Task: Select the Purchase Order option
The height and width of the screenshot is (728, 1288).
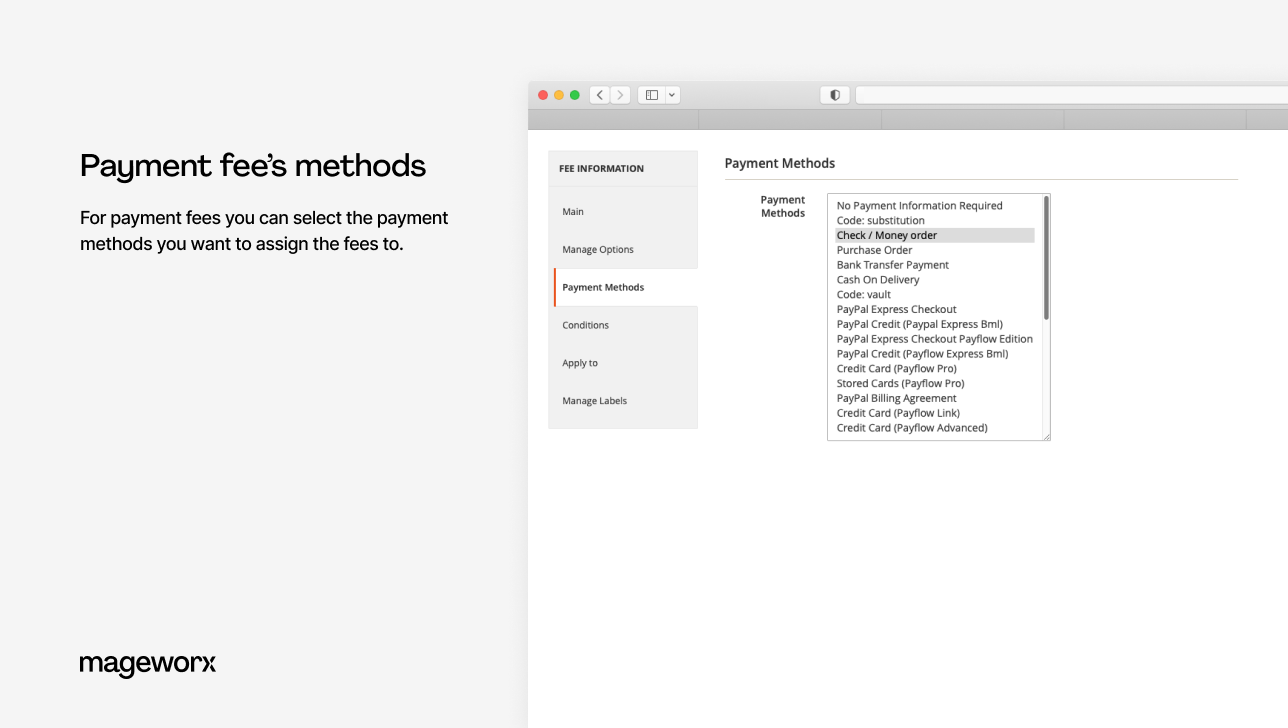Action: point(874,250)
